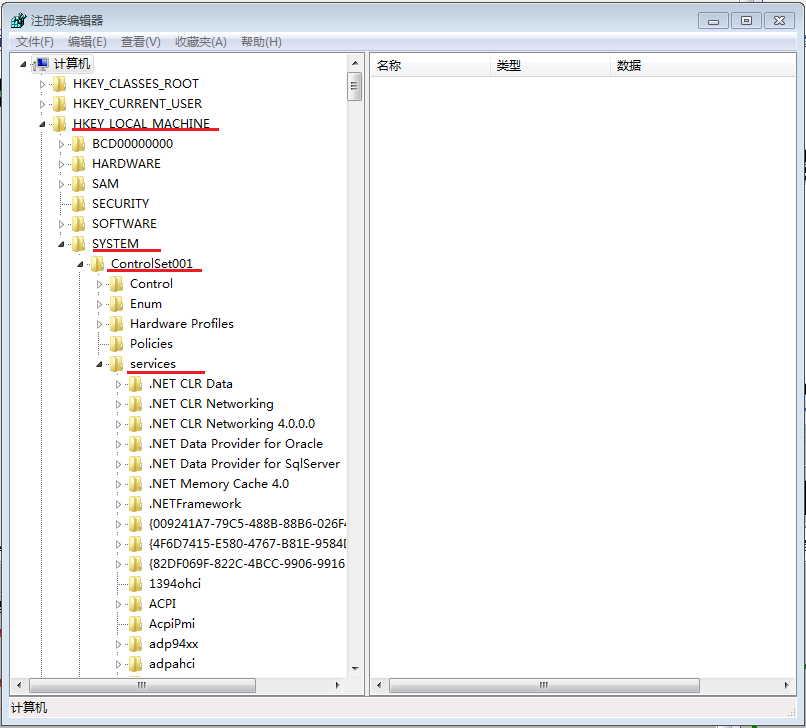Click the HKEY_LOCAL_MACHINE folder icon
The height and width of the screenshot is (728, 806).
pyautogui.click(x=60, y=123)
